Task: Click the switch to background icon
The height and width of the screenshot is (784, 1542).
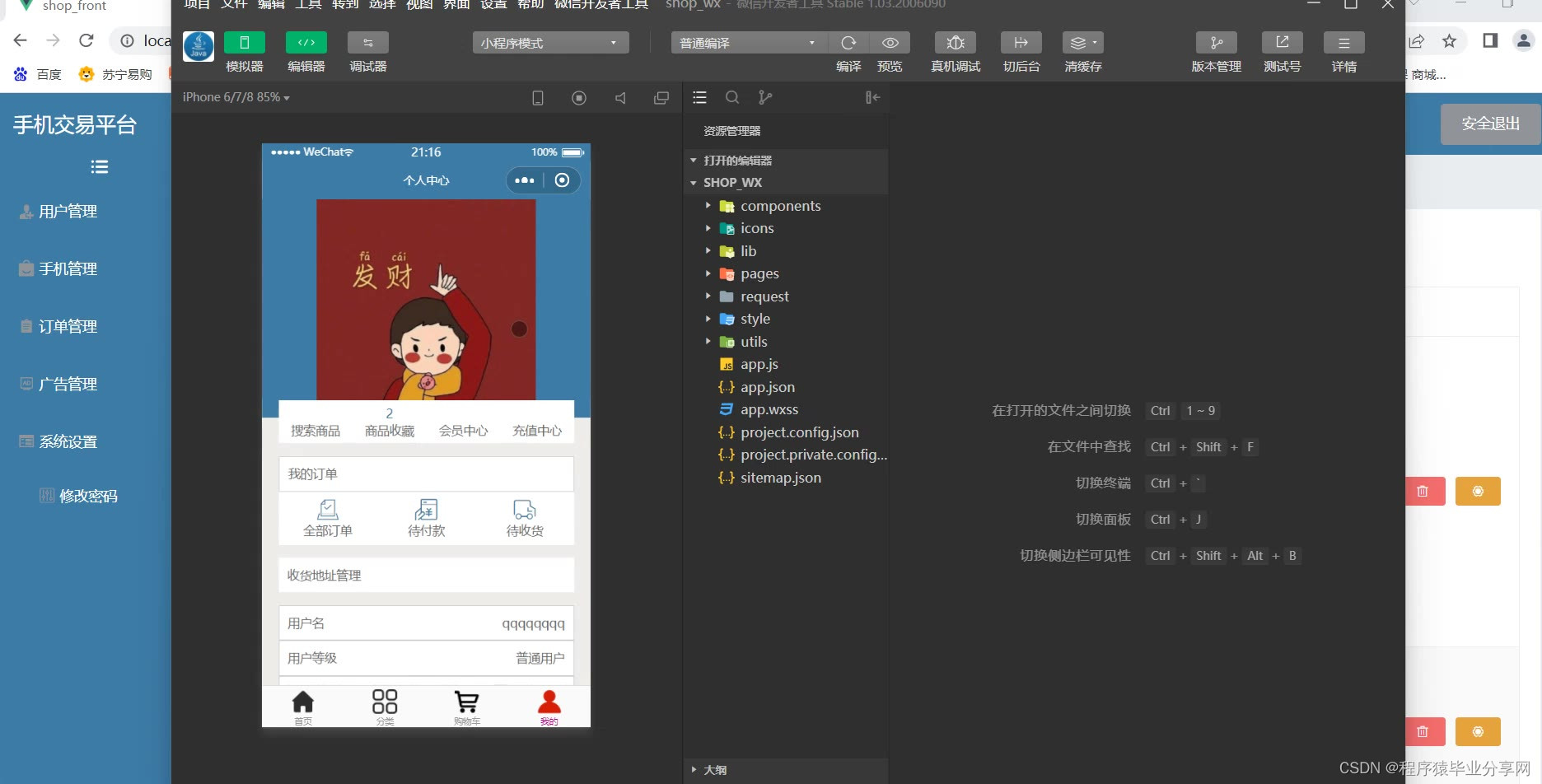Action: click(1021, 43)
